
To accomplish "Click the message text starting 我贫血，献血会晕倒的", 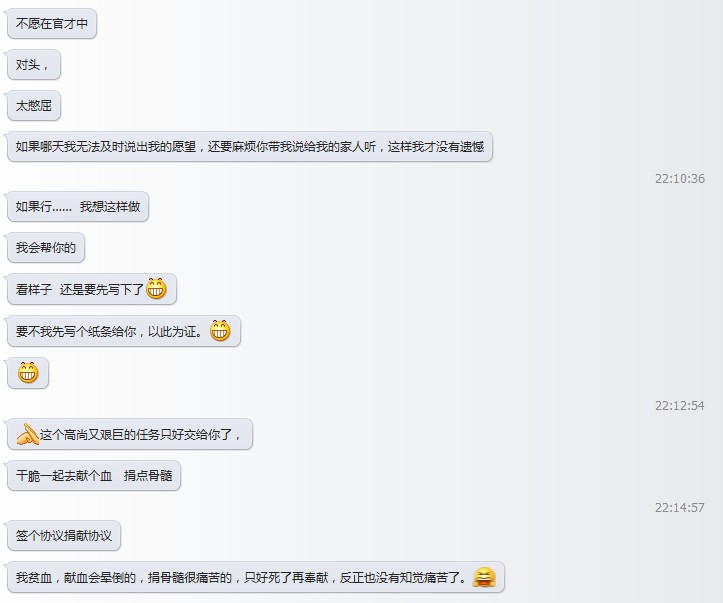I will click(241, 578).
